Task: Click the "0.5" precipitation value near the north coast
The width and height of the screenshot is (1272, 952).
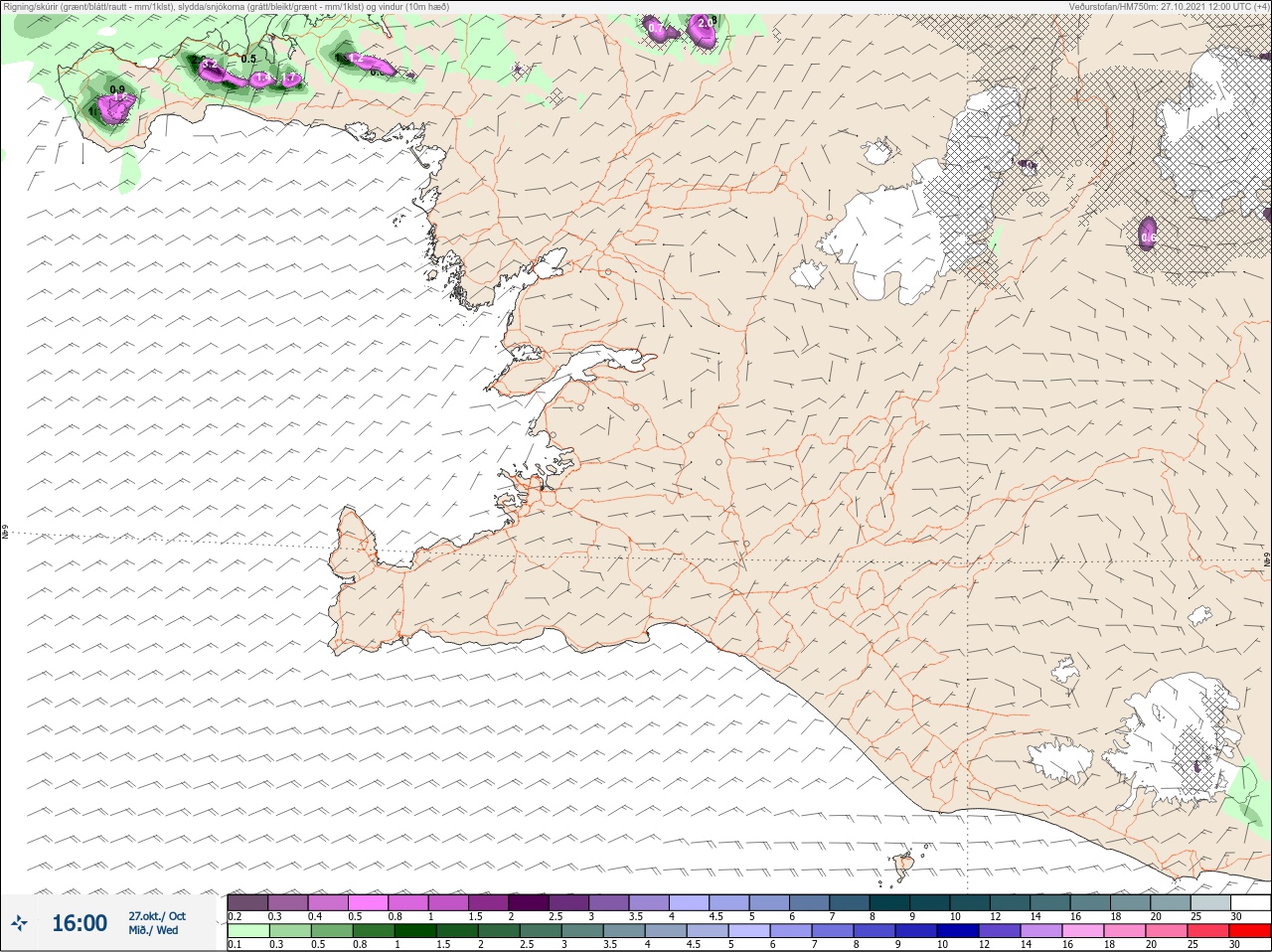Action: coord(248,60)
